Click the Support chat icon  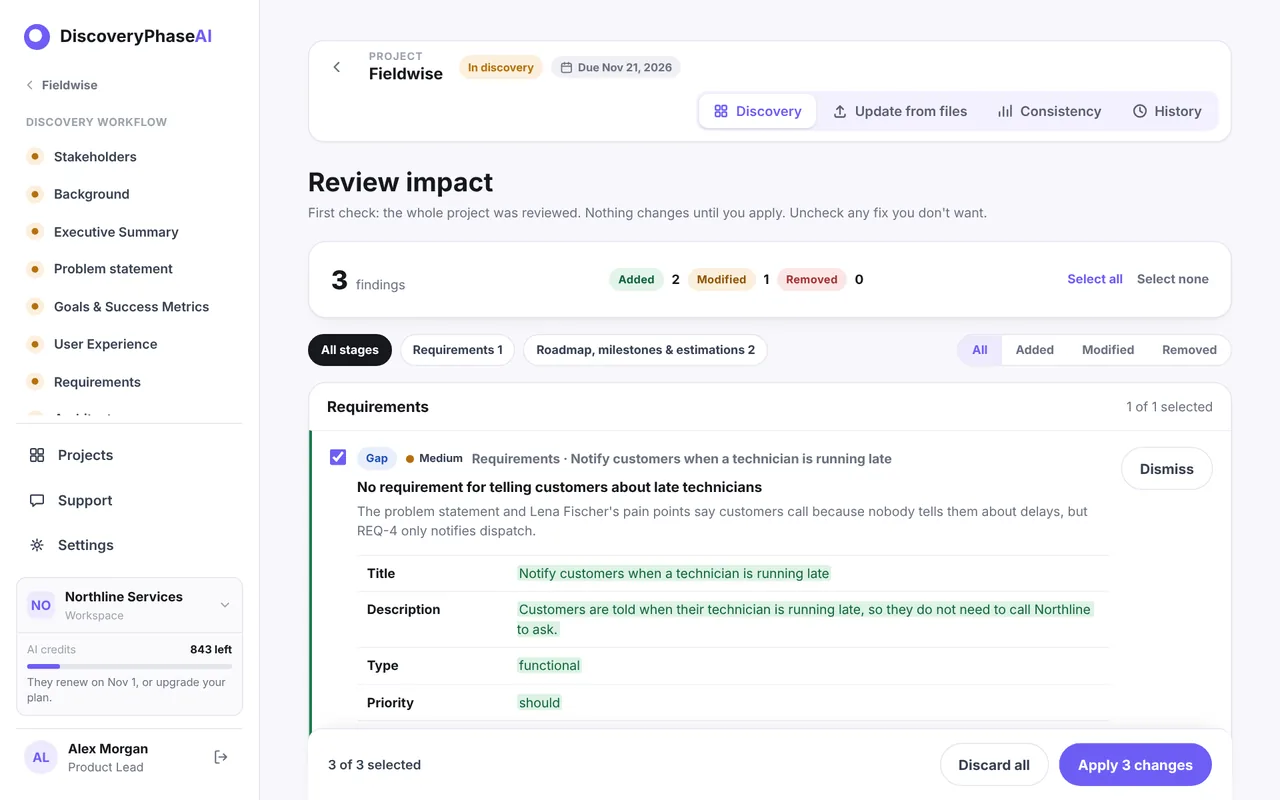pyautogui.click(x=37, y=500)
